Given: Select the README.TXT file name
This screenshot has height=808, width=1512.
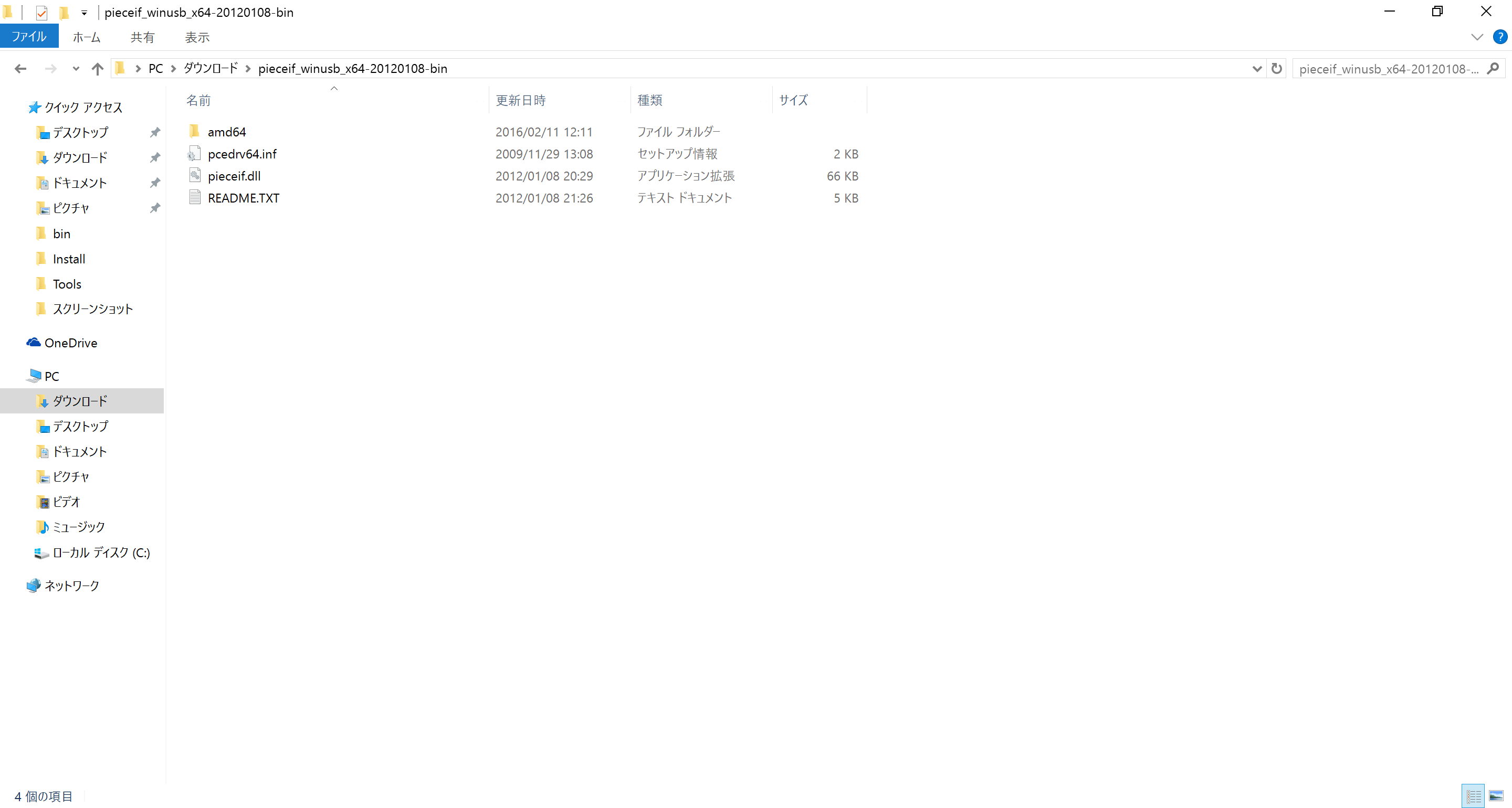Looking at the screenshot, I should point(244,198).
